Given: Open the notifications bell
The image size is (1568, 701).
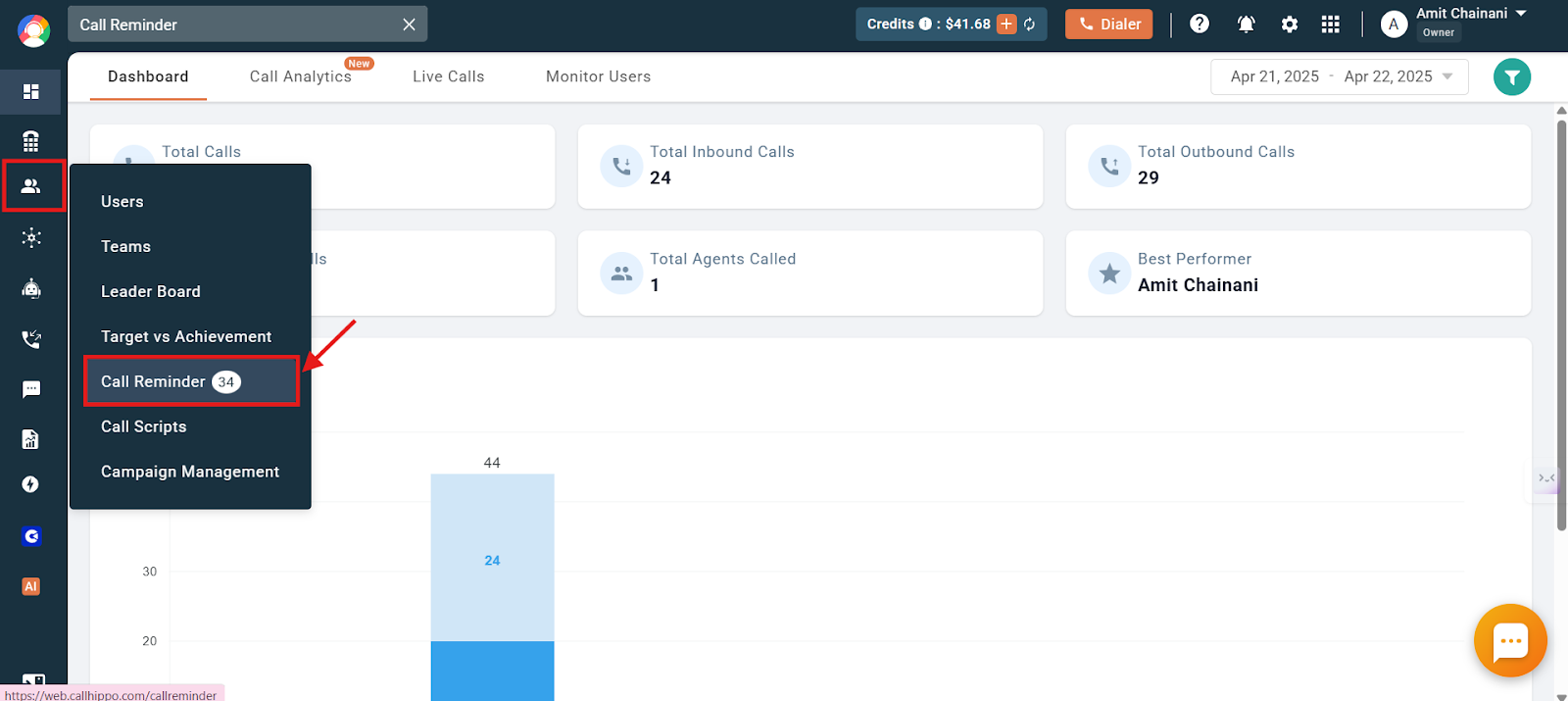Looking at the screenshot, I should click(x=1247, y=25).
